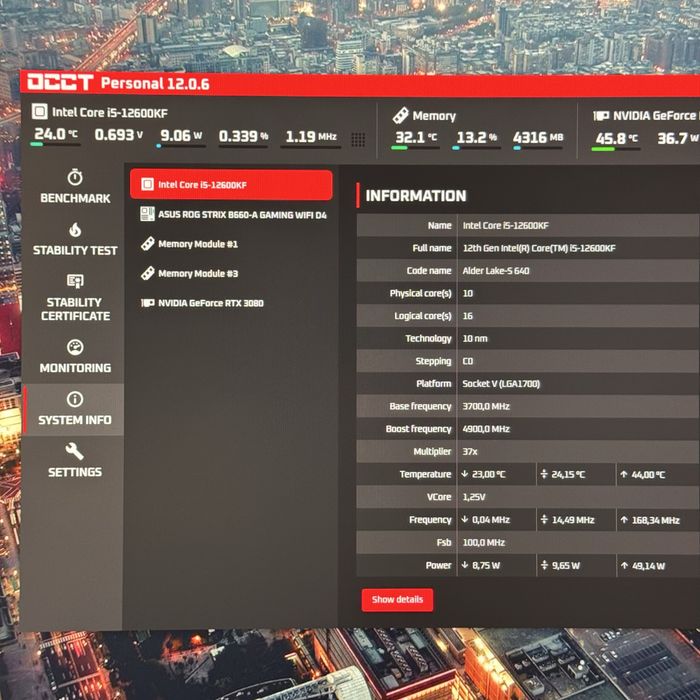The height and width of the screenshot is (700, 700).
Task: Click the Monitoring gauge icon
Action: click(75, 347)
